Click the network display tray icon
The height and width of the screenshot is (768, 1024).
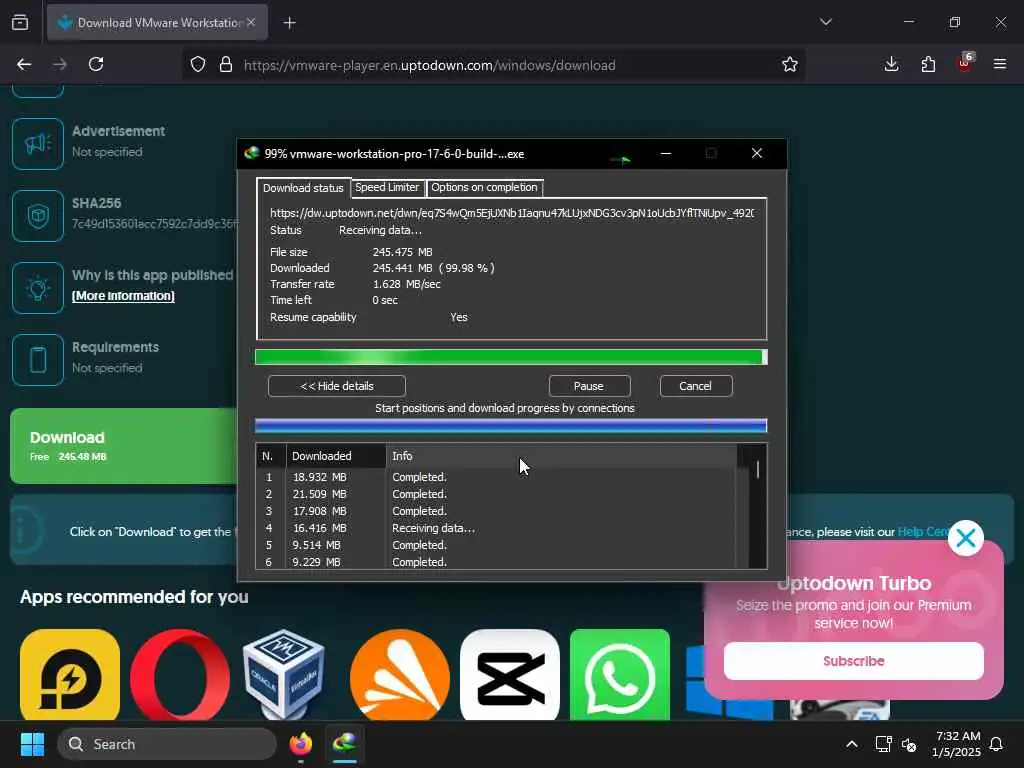(883, 744)
